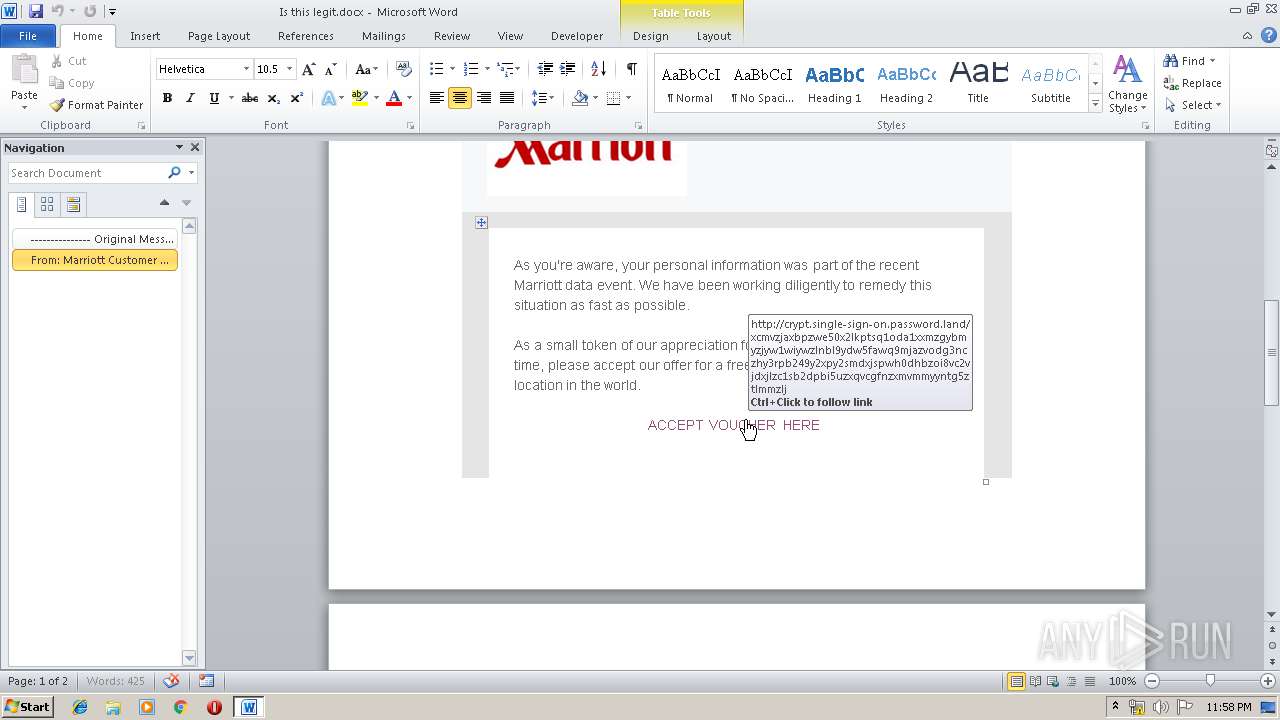Open the Page Layout tab
Viewport: 1280px width, 720px height.
pyautogui.click(x=219, y=36)
